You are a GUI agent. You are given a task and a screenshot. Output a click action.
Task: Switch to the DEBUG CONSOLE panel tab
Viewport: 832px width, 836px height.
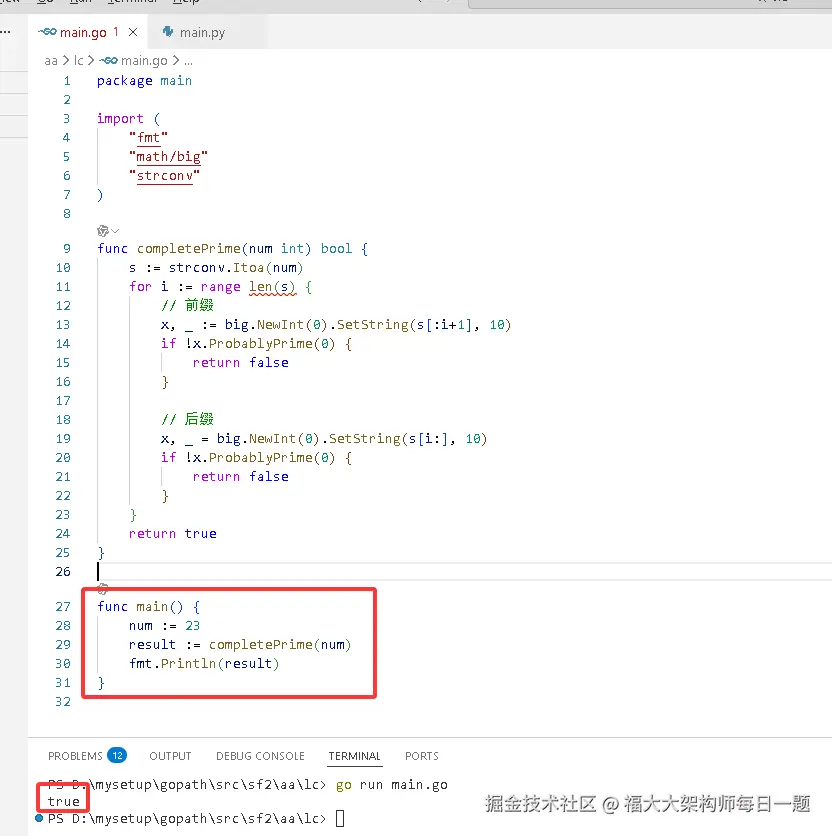[260, 756]
